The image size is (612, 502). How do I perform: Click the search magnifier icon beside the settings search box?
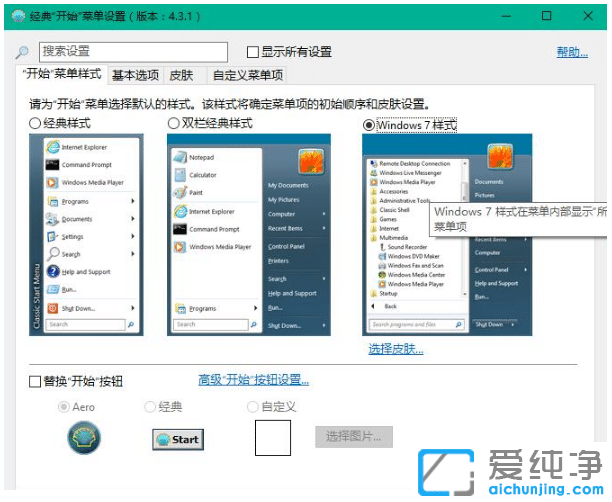[x=22, y=52]
